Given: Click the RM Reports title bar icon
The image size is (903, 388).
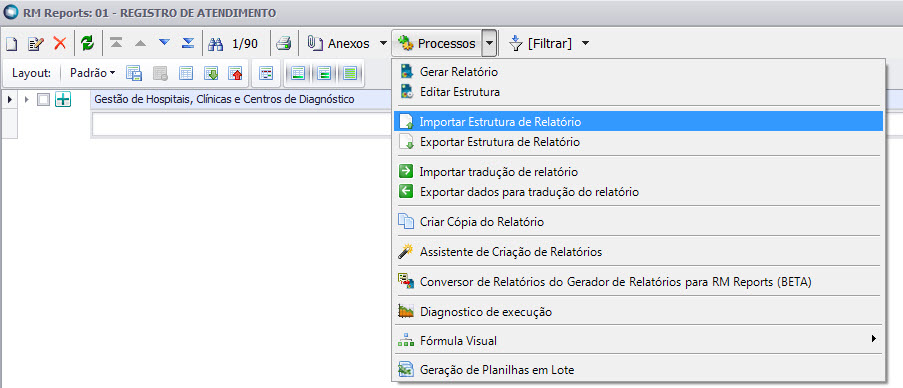Looking at the screenshot, I should (x=10, y=12).
